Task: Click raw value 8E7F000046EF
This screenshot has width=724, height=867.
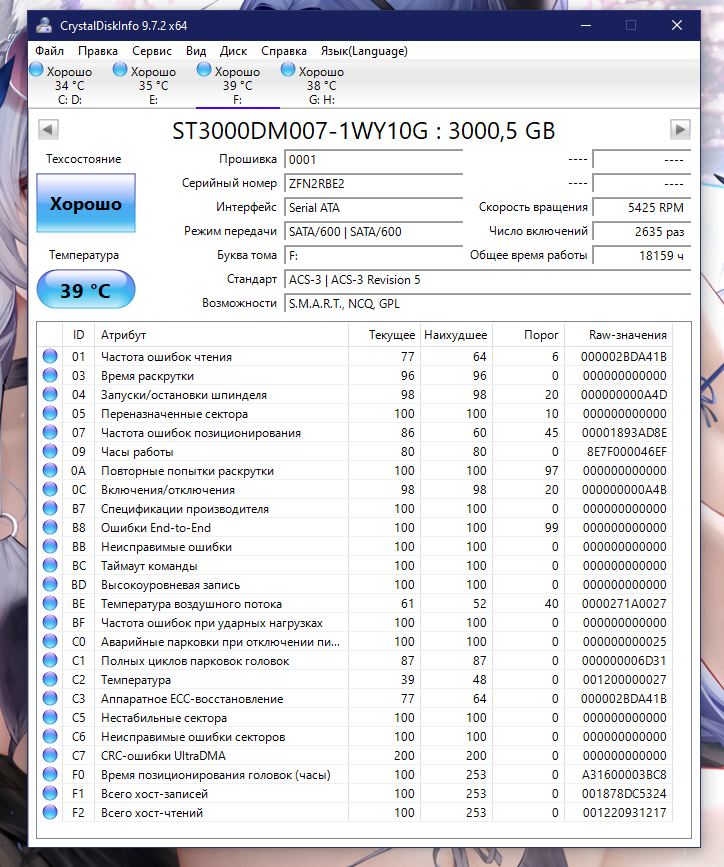Action: 627,452
